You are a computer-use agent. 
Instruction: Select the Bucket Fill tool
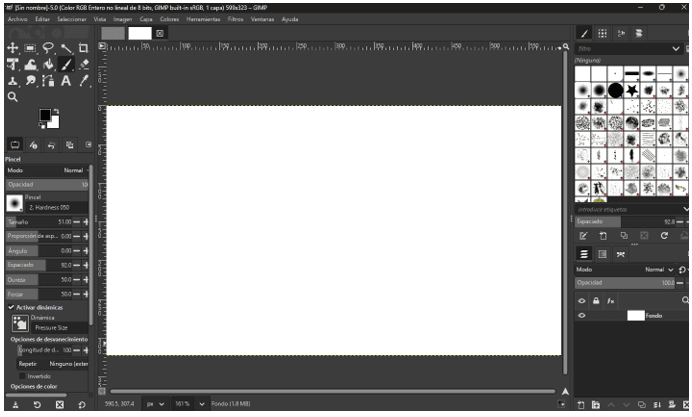coord(48,65)
